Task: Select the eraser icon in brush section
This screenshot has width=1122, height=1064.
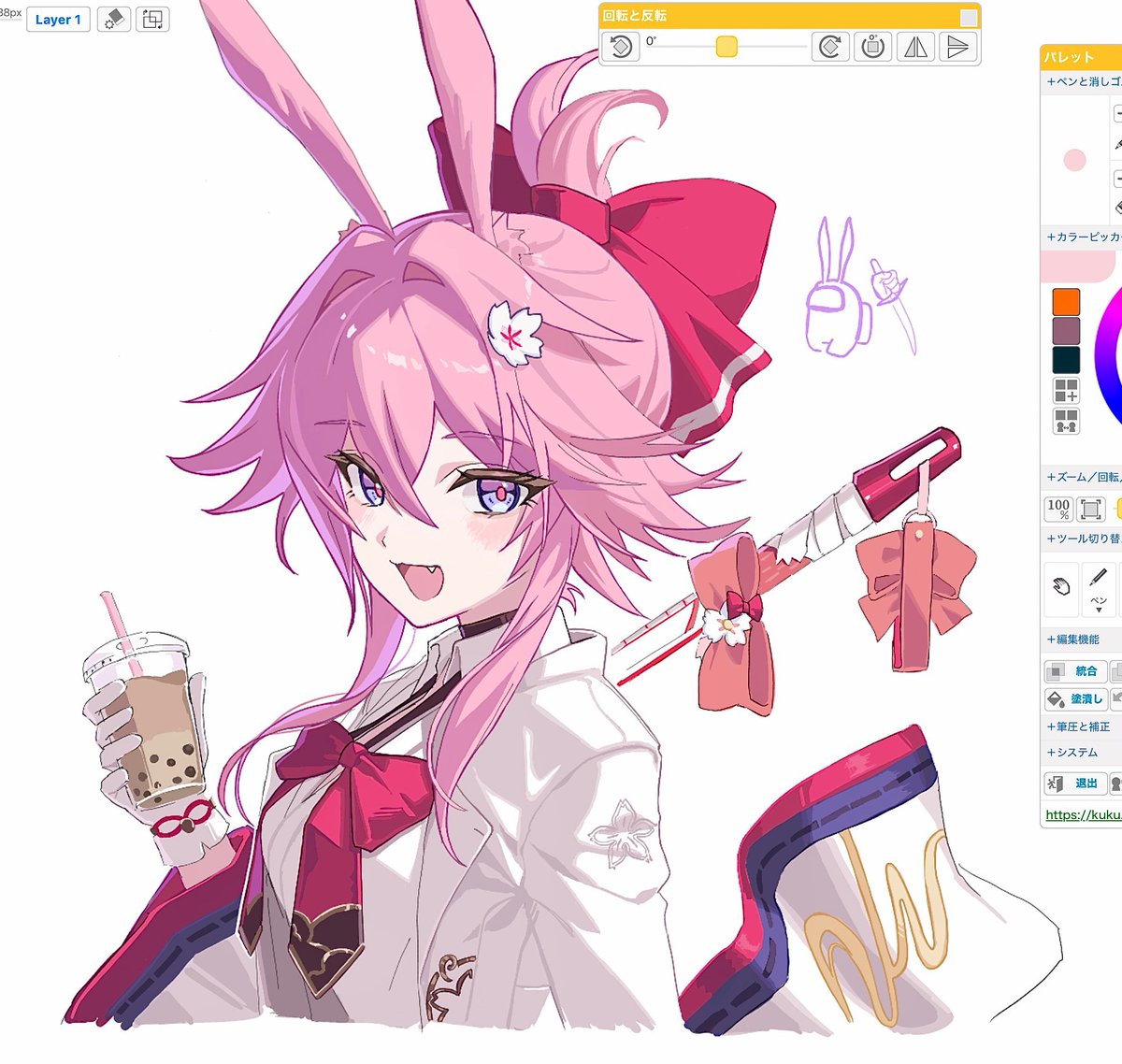Action: pyautogui.click(x=1118, y=208)
